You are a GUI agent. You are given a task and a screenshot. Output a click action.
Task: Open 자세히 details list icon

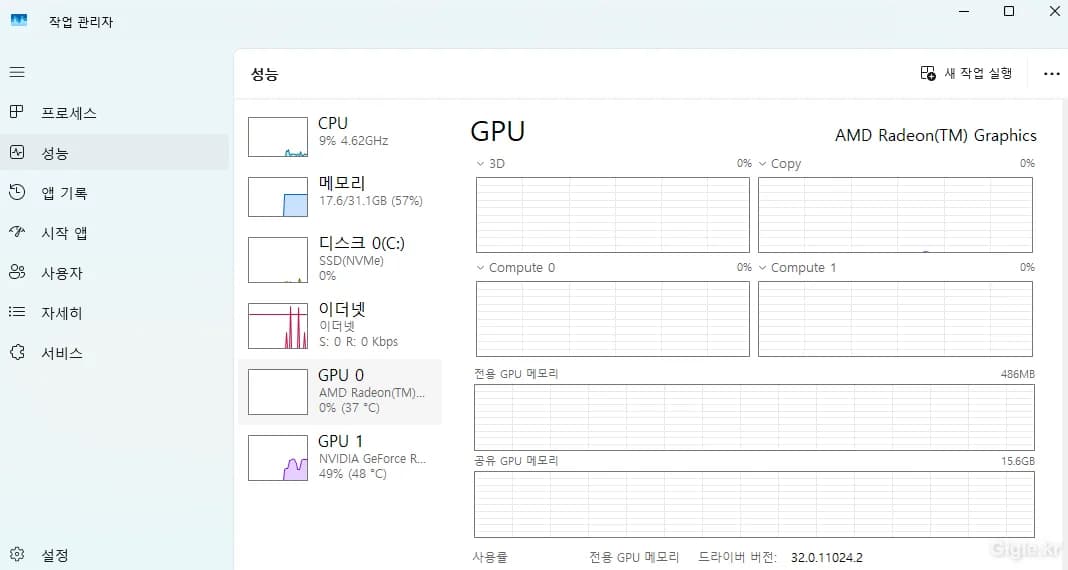[x=17, y=312]
